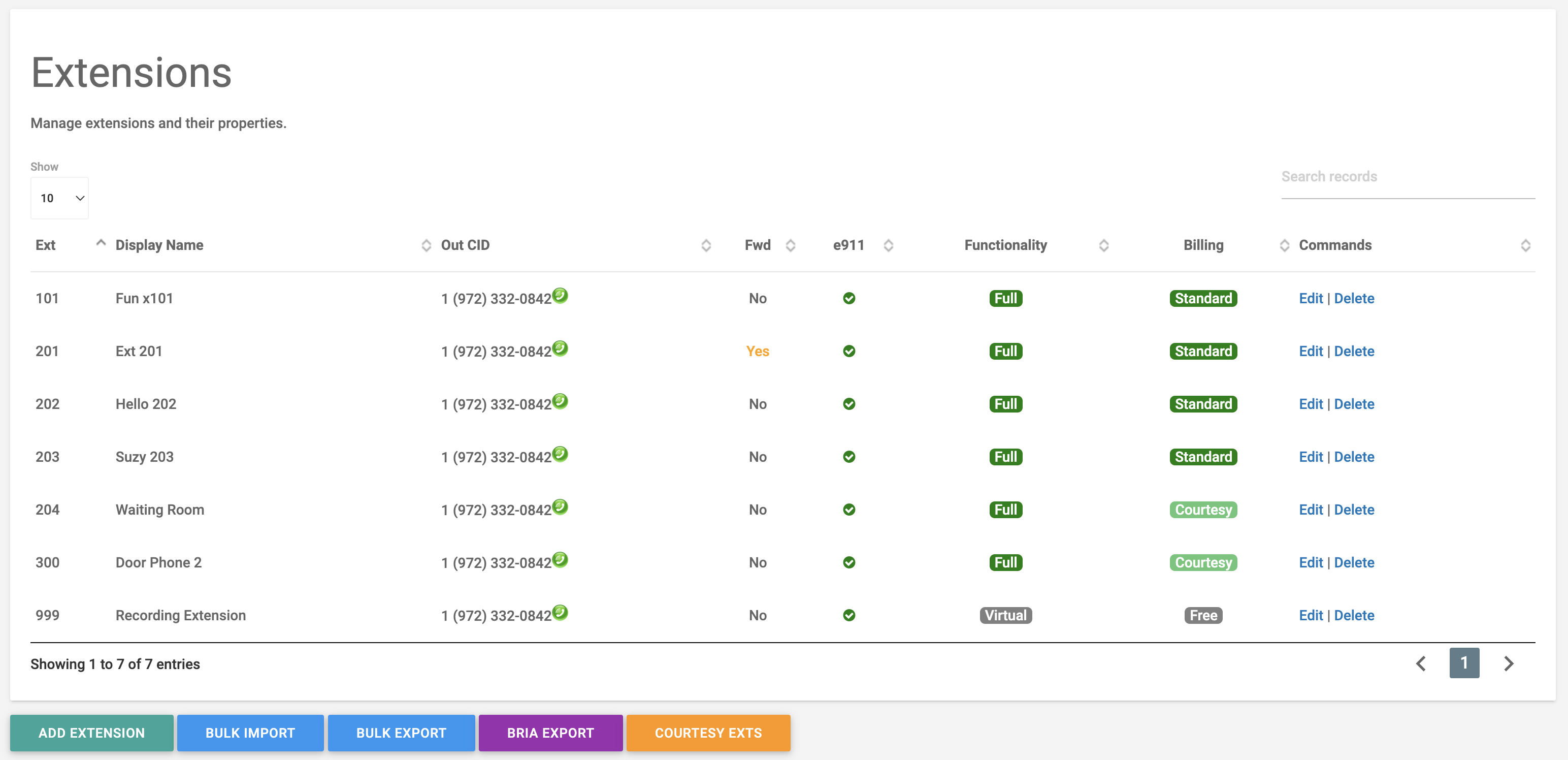Image resolution: width=1568 pixels, height=760 pixels.
Task: Click the green phone icon beside Hello 202
Action: pos(560,401)
